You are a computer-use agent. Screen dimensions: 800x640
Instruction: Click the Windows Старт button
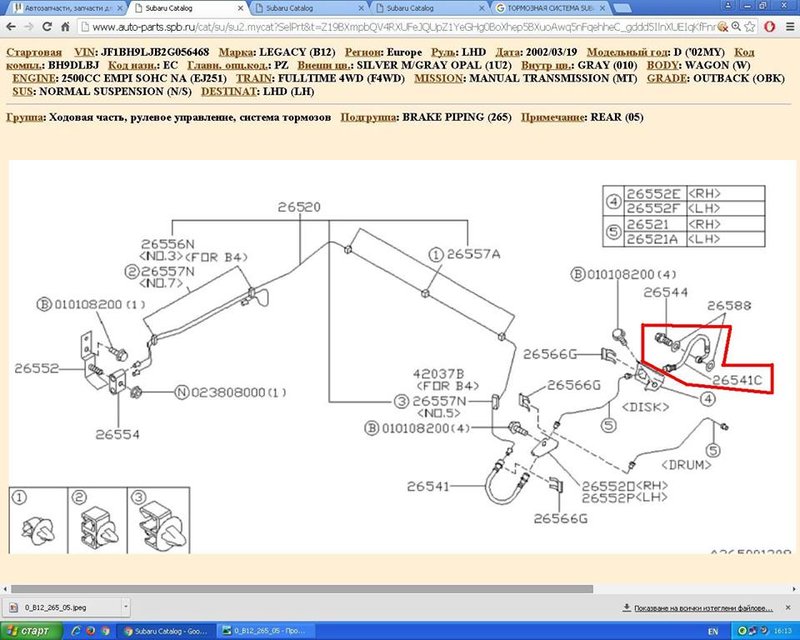[x=31, y=631]
